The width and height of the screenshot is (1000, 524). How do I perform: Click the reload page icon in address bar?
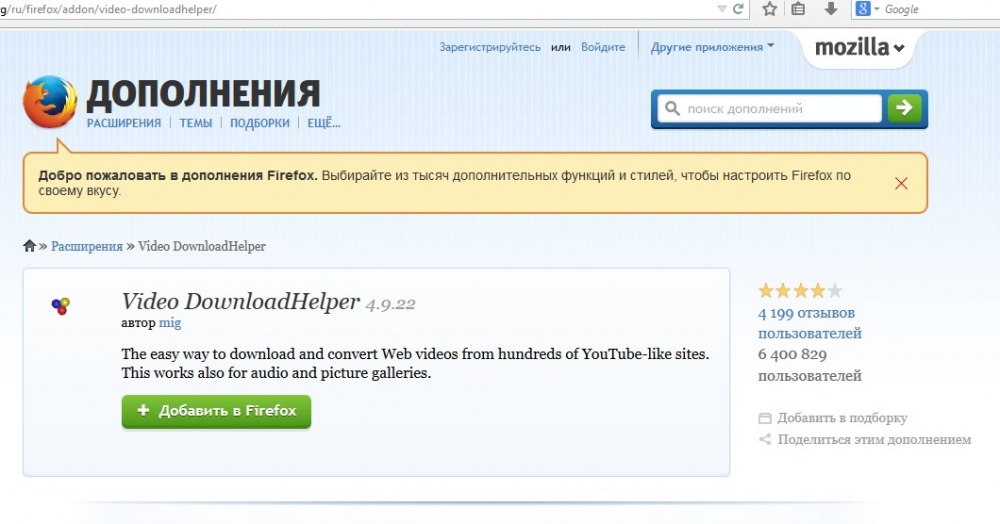click(738, 9)
